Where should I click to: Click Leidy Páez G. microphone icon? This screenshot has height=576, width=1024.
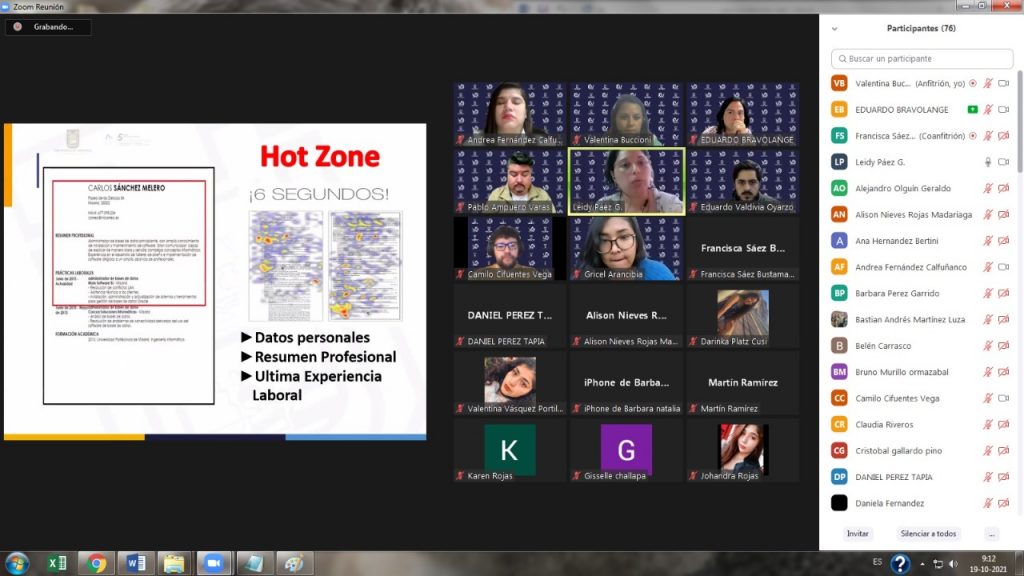[x=988, y=162]
